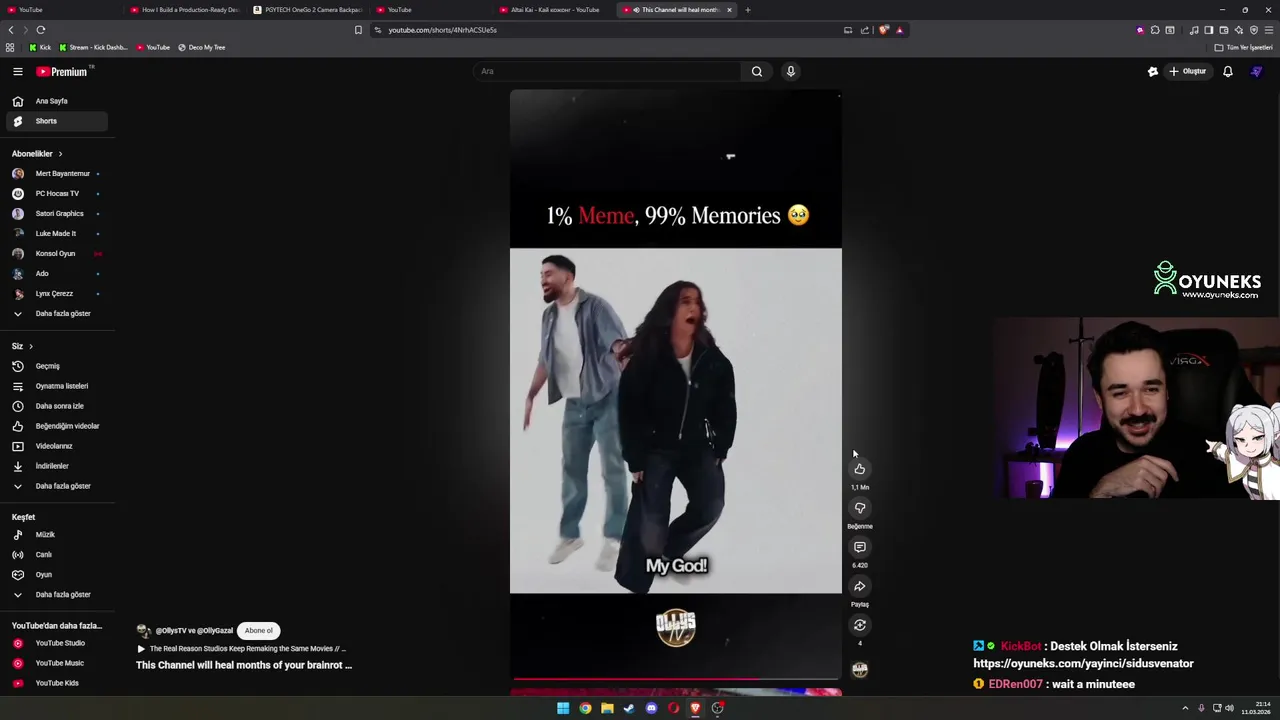Pause the playing short video
Viewport: 1280px width, 720px height.
pyautogui.click(x=675, y=385)
